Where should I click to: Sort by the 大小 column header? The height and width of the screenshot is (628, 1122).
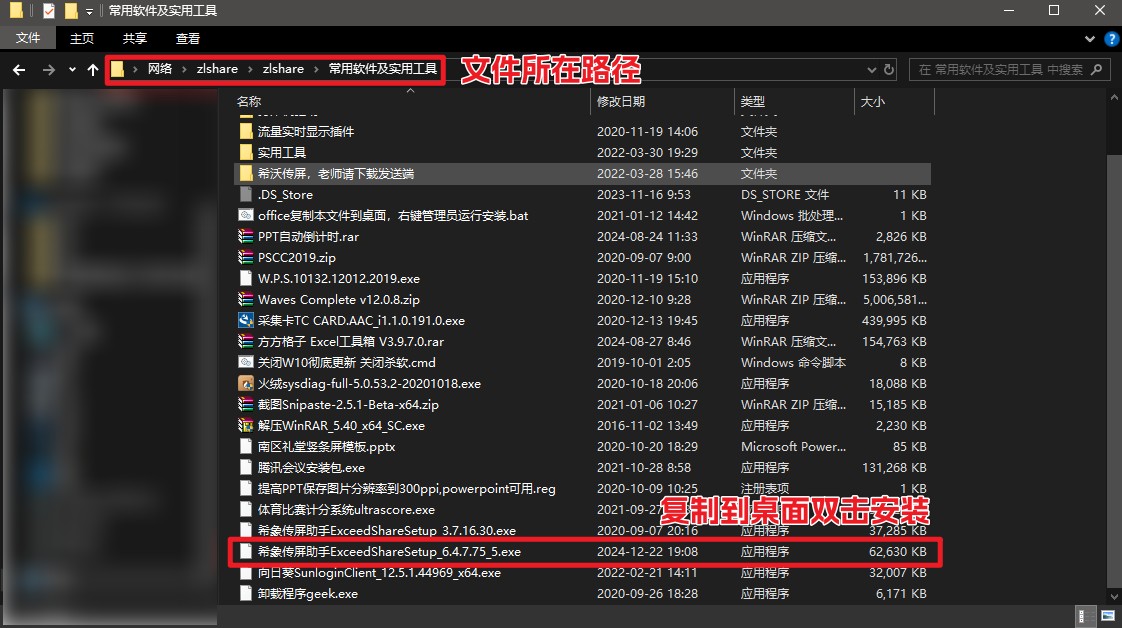click(872, 102)
